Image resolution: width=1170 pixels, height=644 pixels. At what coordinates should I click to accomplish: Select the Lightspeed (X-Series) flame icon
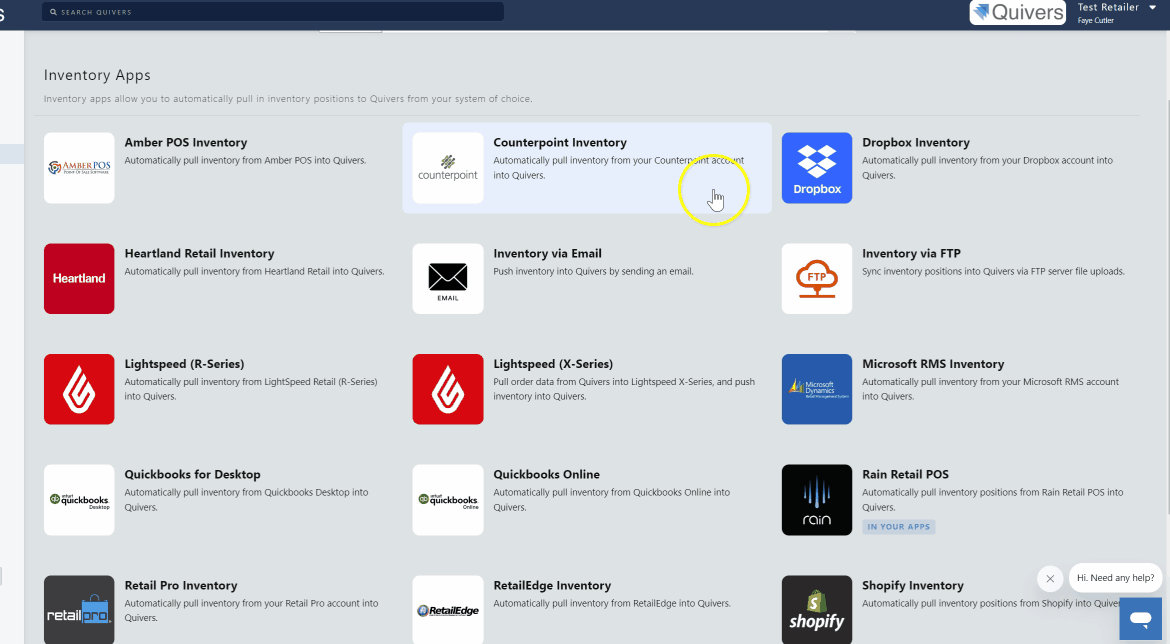pyautogui.click(x=448, y=390)
